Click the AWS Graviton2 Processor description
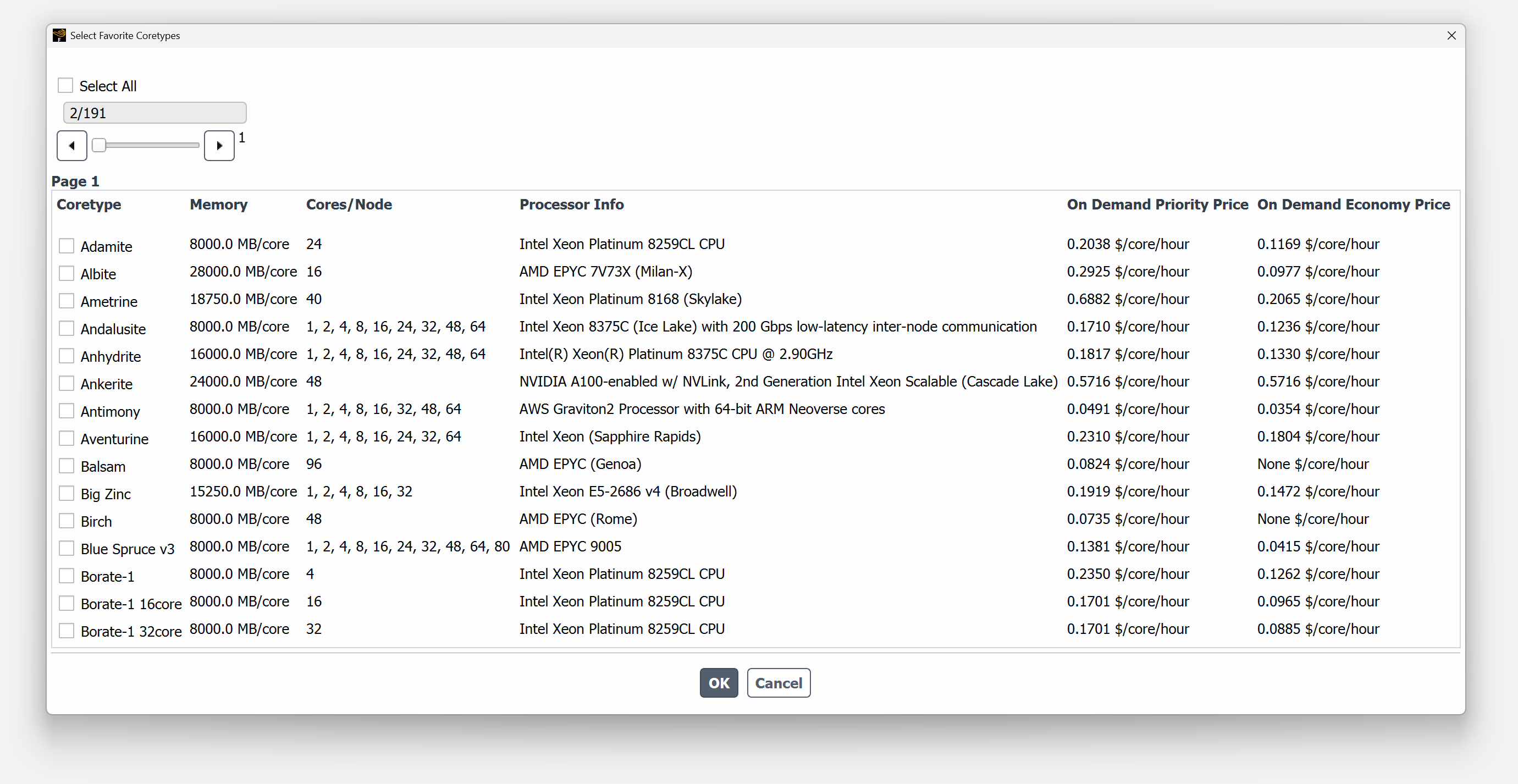 702,409
